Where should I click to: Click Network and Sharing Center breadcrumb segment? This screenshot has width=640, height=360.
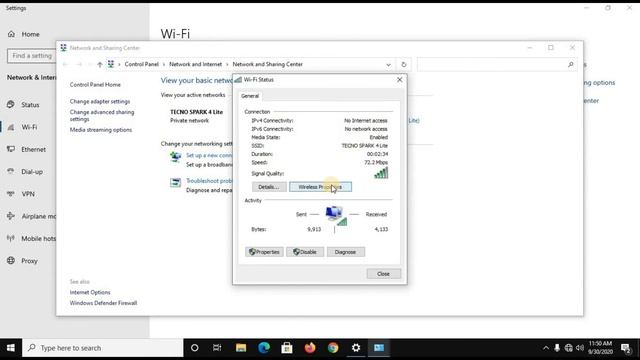268,64
